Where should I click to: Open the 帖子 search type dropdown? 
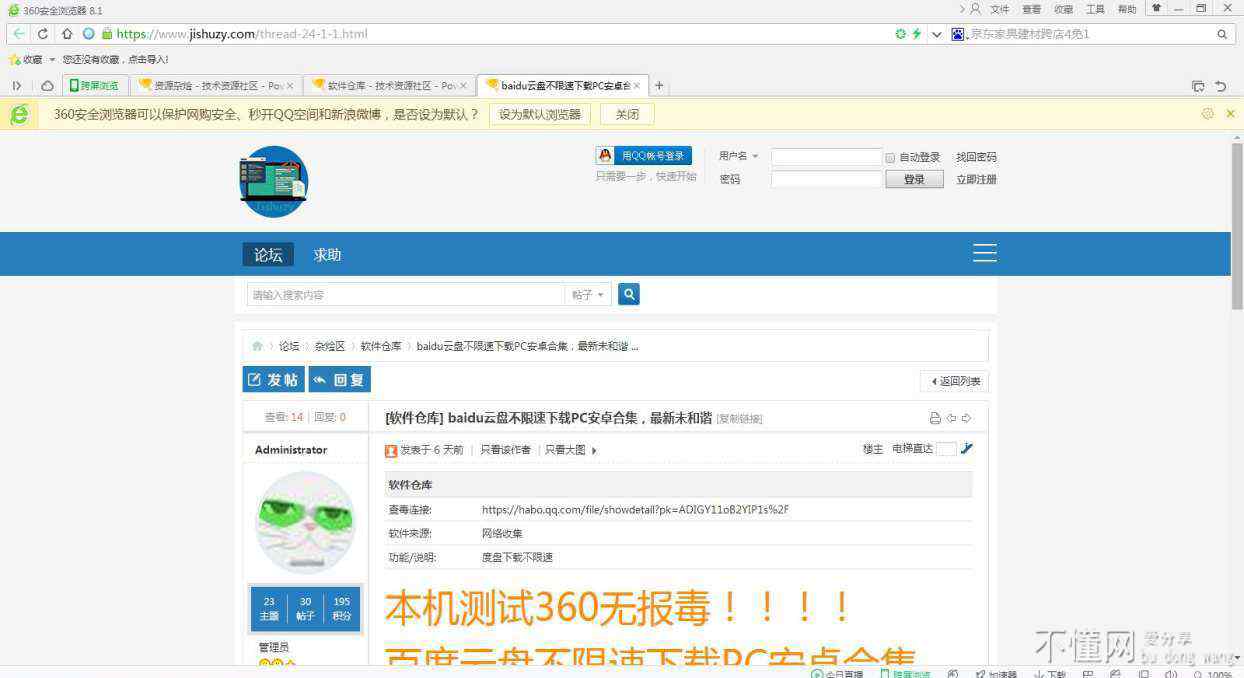(x=588, y=295)
